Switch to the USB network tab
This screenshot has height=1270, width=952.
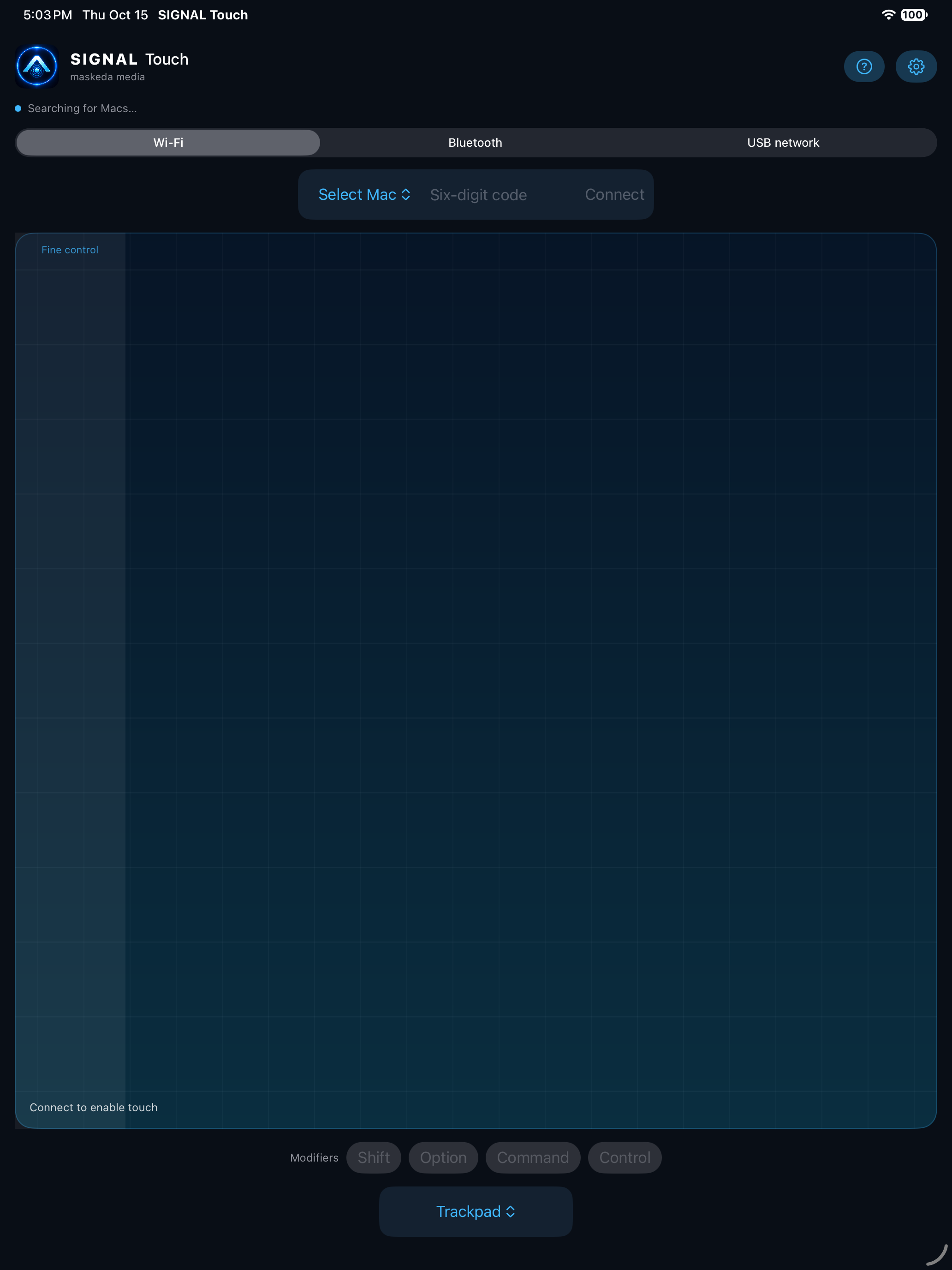pyautogui.click(x=783, y=143)
